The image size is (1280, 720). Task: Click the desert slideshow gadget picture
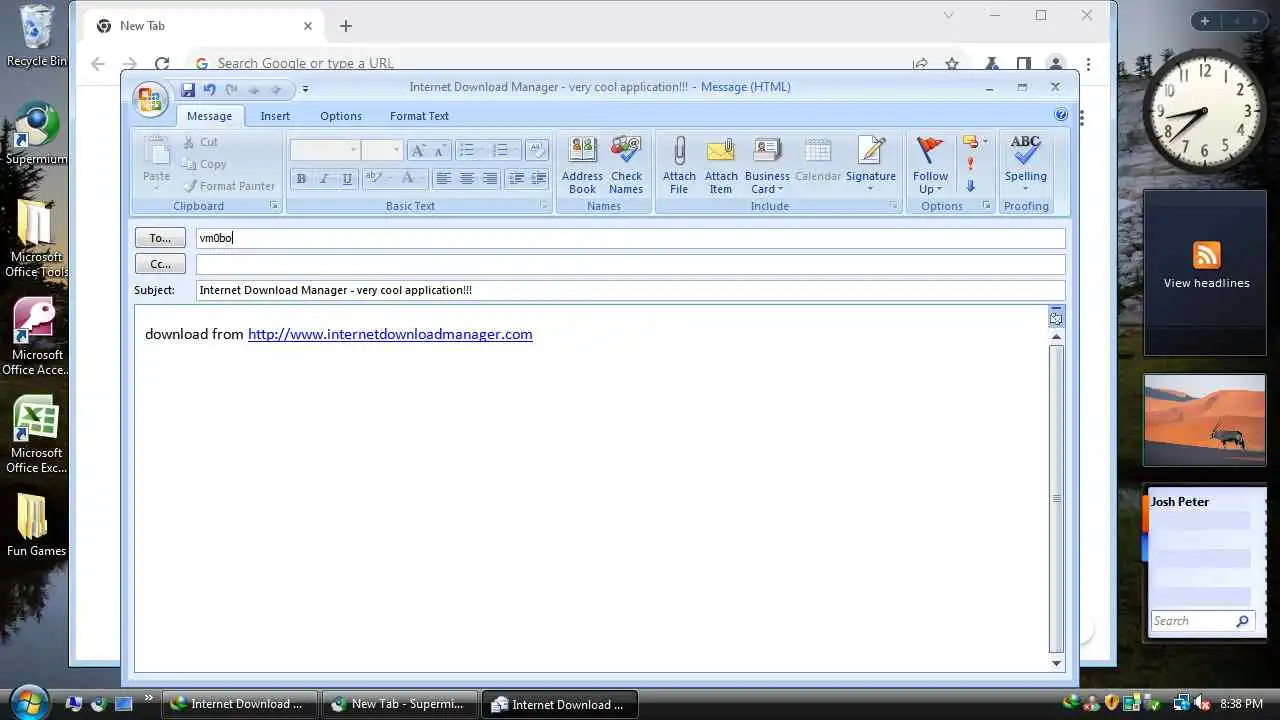click(1204, 419)
